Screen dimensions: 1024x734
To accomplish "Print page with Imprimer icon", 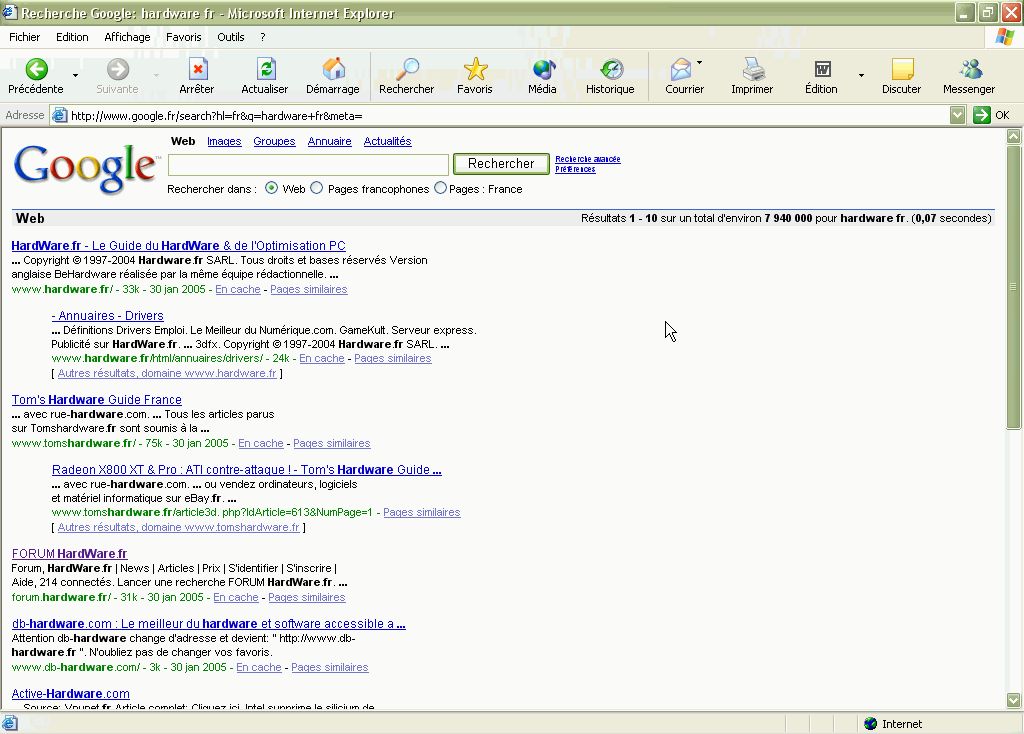I will click(752, 69).
